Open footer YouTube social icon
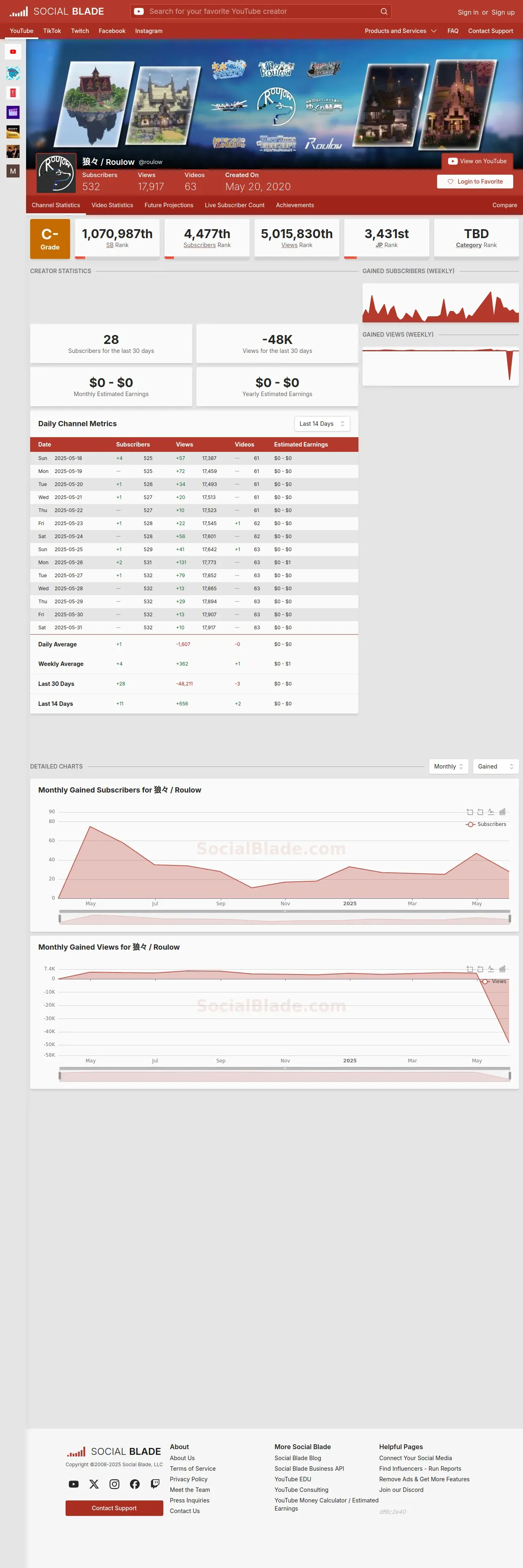Viewport: 523px width, 1568px height. coord(74,1484)
